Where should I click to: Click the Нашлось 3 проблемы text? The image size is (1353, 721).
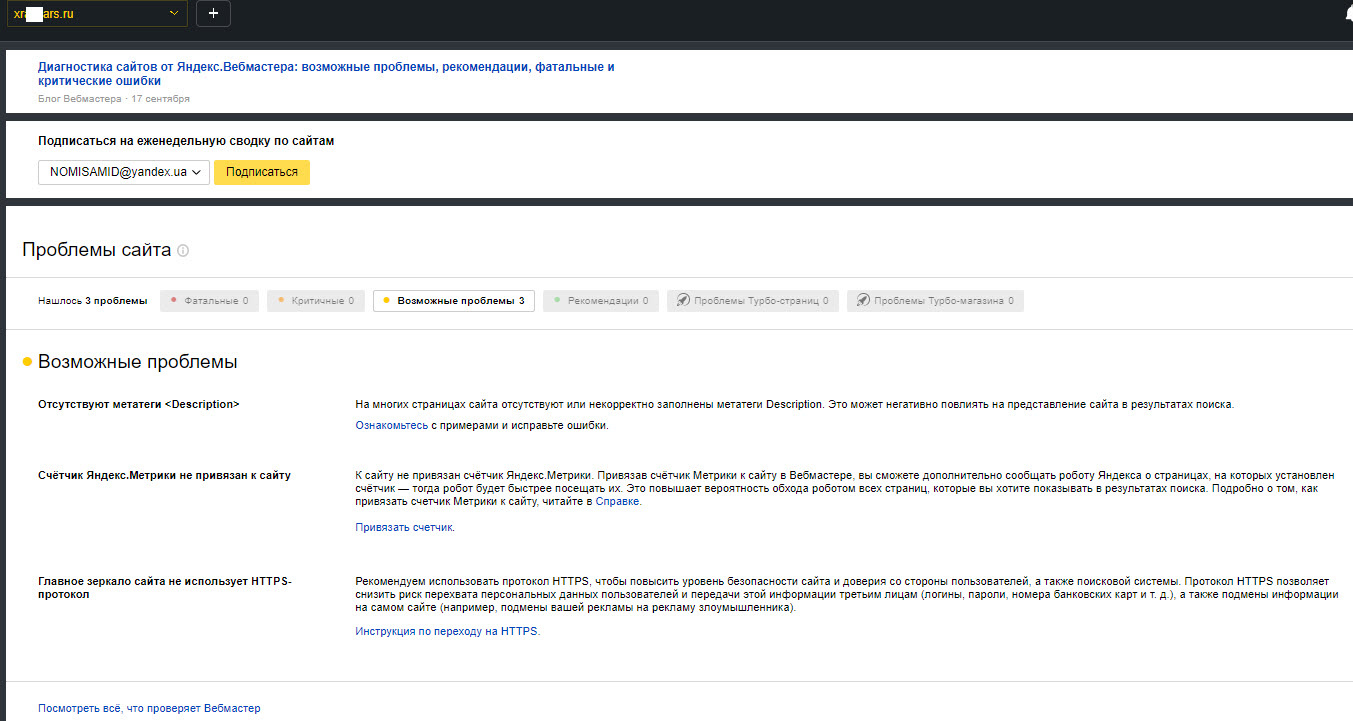pos(92,301)
